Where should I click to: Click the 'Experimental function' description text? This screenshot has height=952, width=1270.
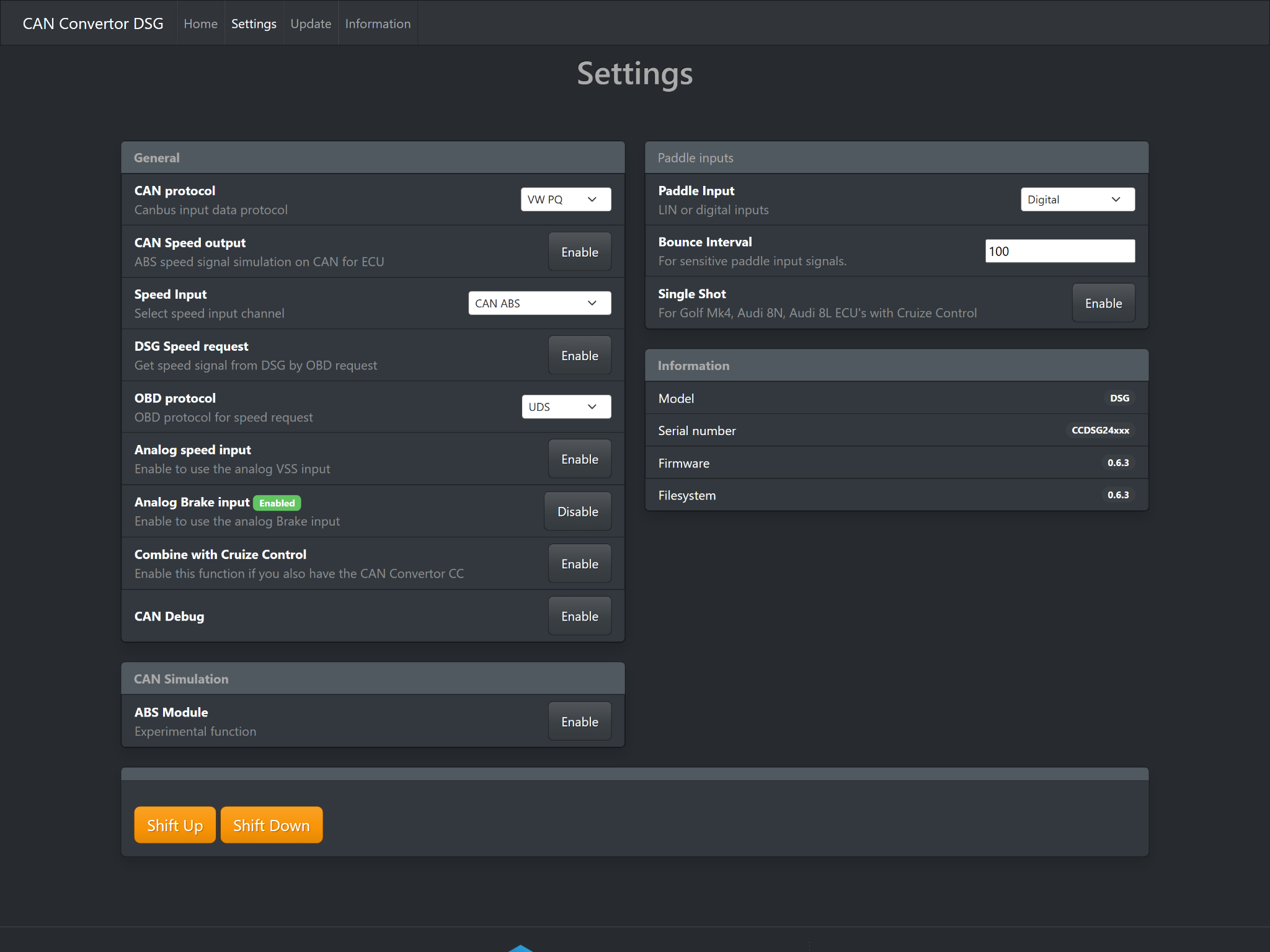(x=195, y=731)
